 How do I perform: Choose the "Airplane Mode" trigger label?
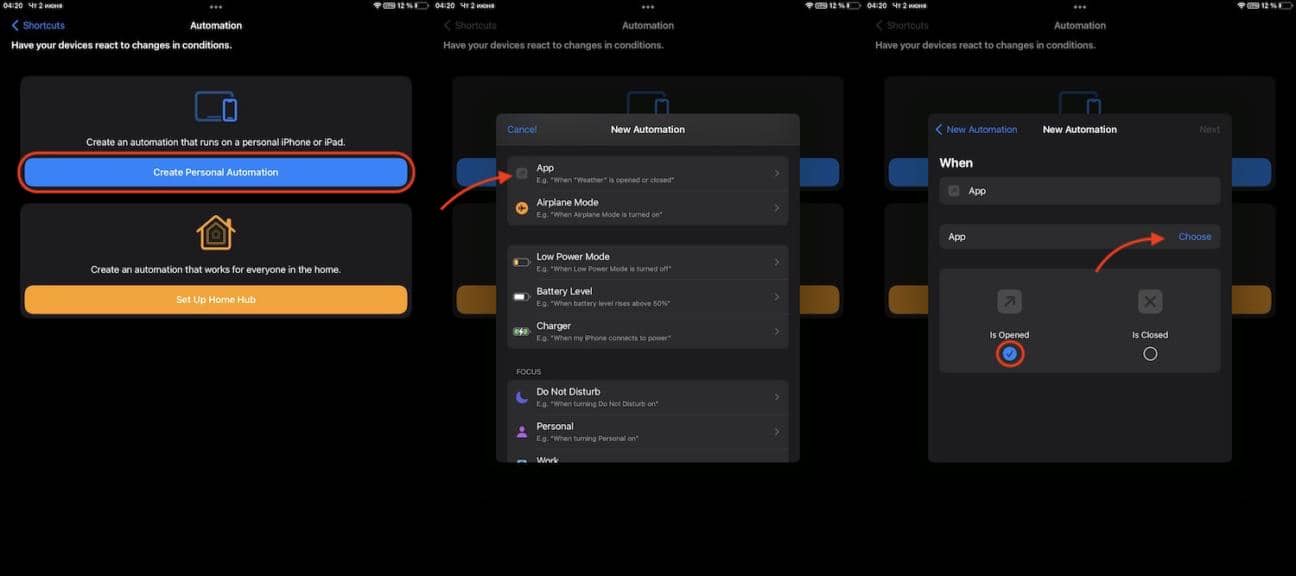click(x=567, y=203)
